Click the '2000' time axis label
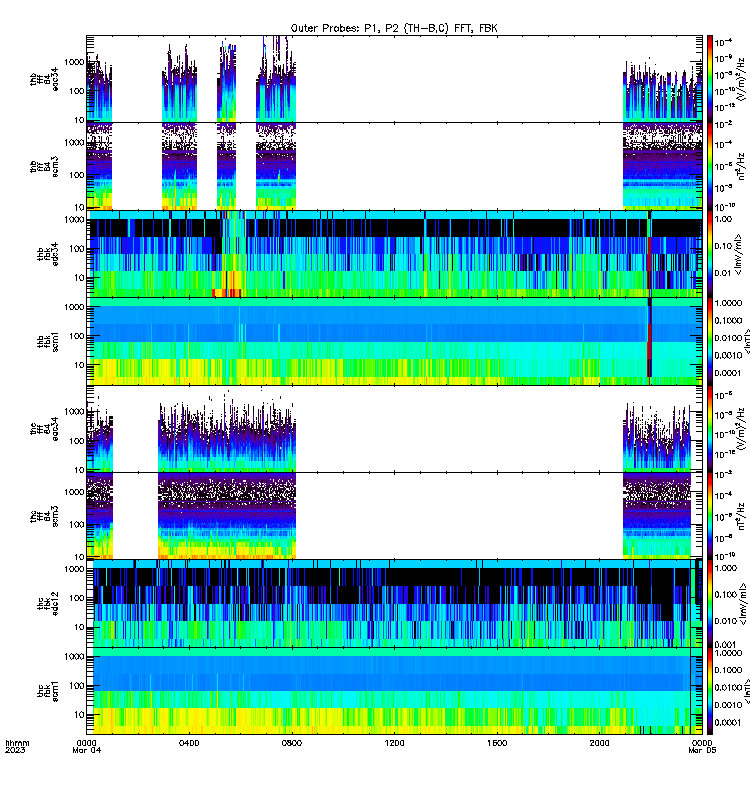This screenshot has width=750, height=800. coord(599,743)
